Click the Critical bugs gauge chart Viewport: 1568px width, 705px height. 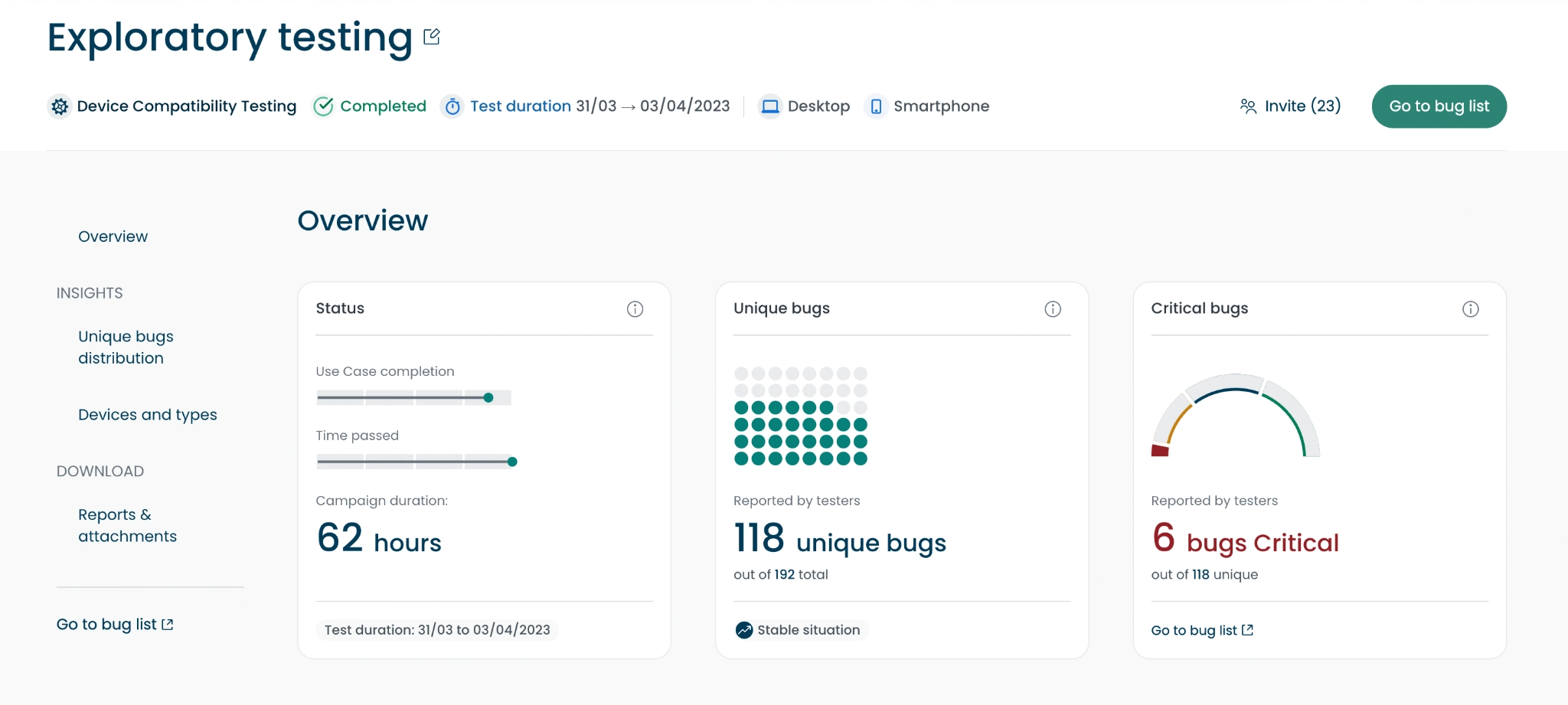coord(1235,416)
